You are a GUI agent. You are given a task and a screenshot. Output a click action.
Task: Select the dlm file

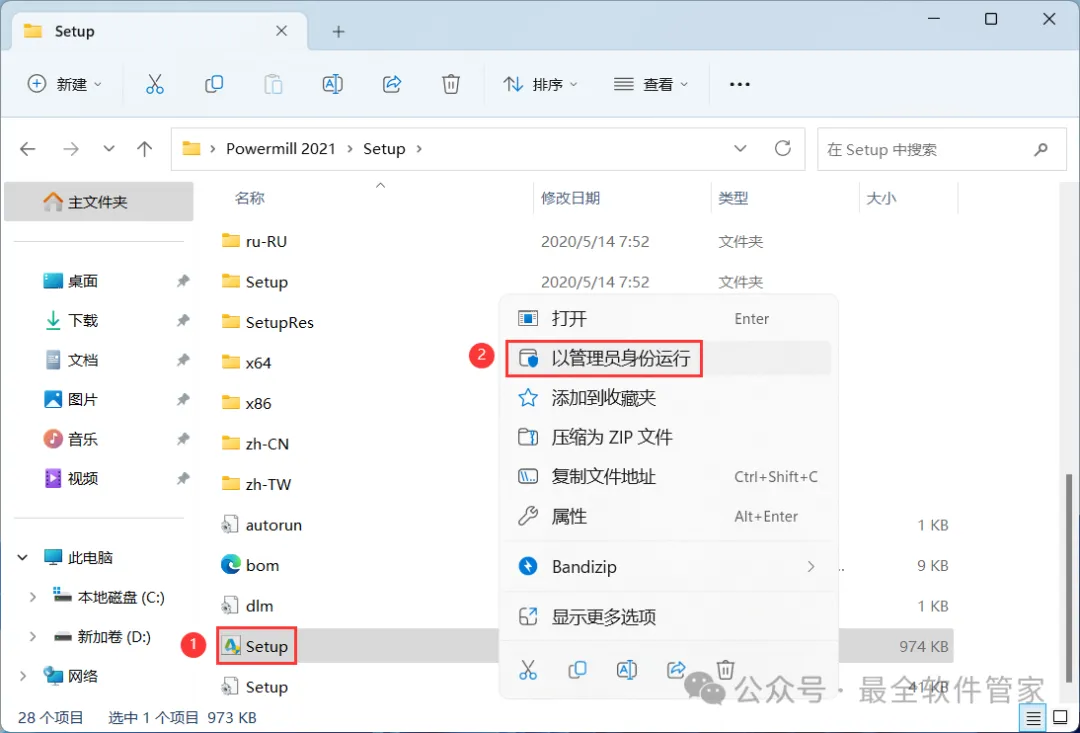247,606
